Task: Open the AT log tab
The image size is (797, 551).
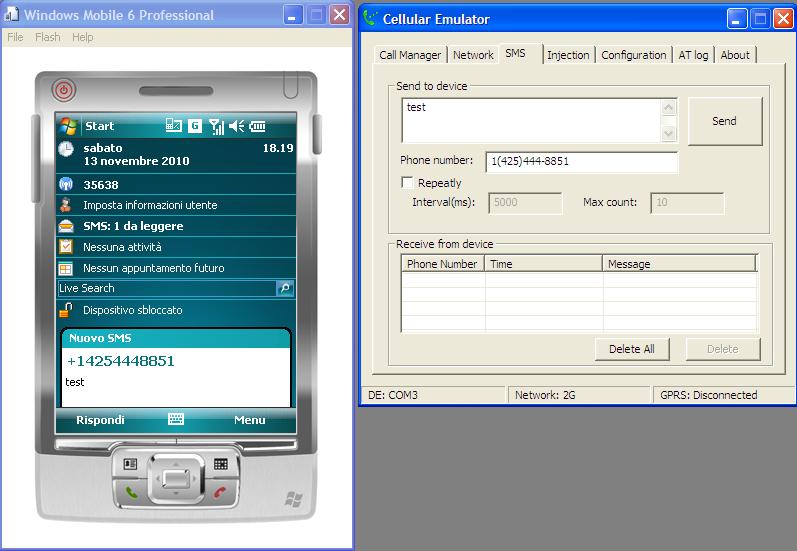Action: [693, 55]
